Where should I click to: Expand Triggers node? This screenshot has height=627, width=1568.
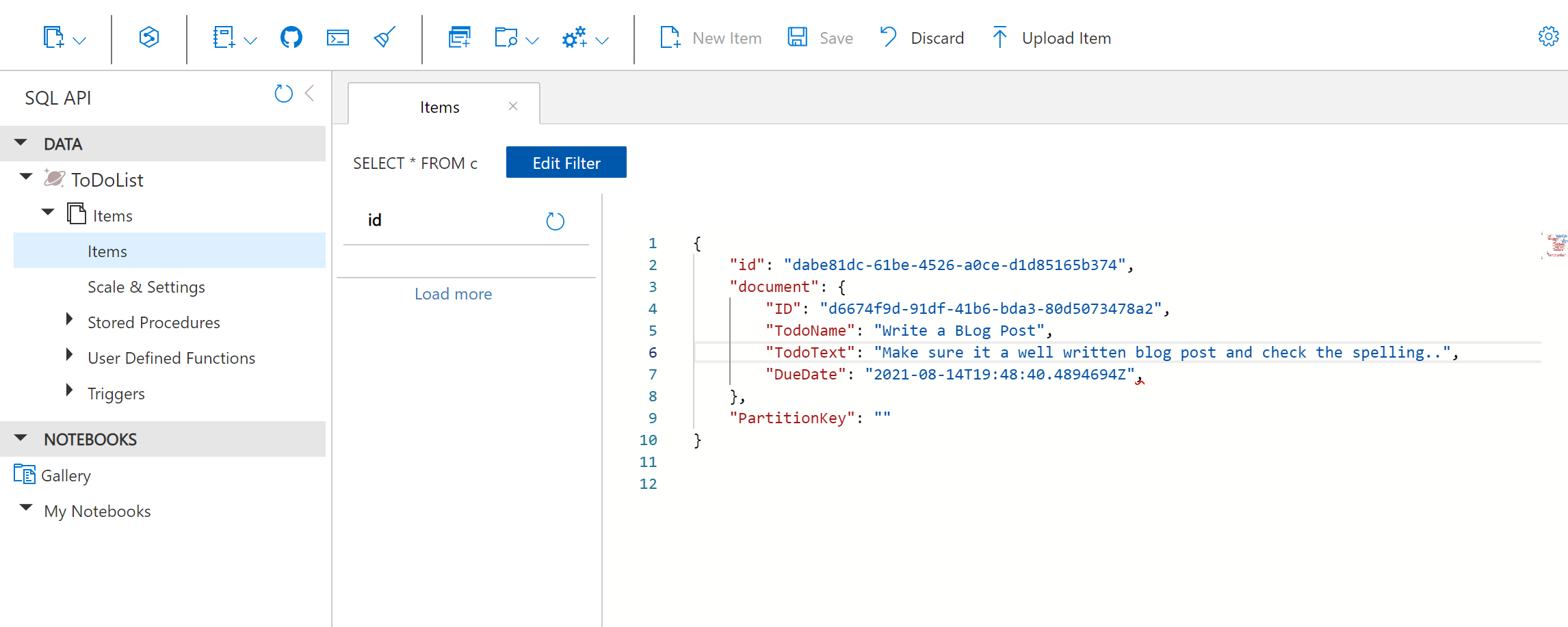(x=69, y=390)
